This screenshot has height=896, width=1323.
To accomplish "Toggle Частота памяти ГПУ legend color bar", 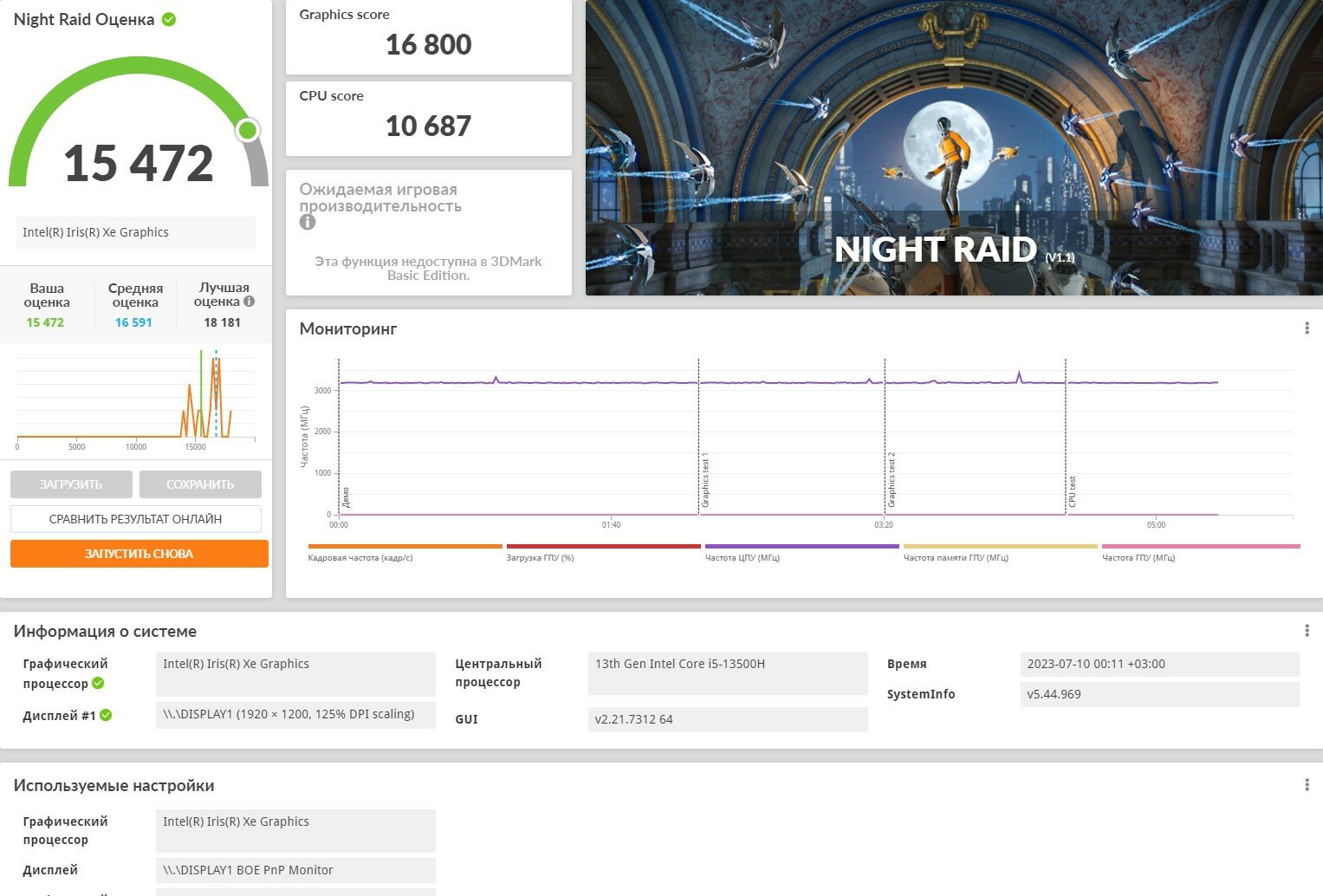I will tap(1000, 547).
